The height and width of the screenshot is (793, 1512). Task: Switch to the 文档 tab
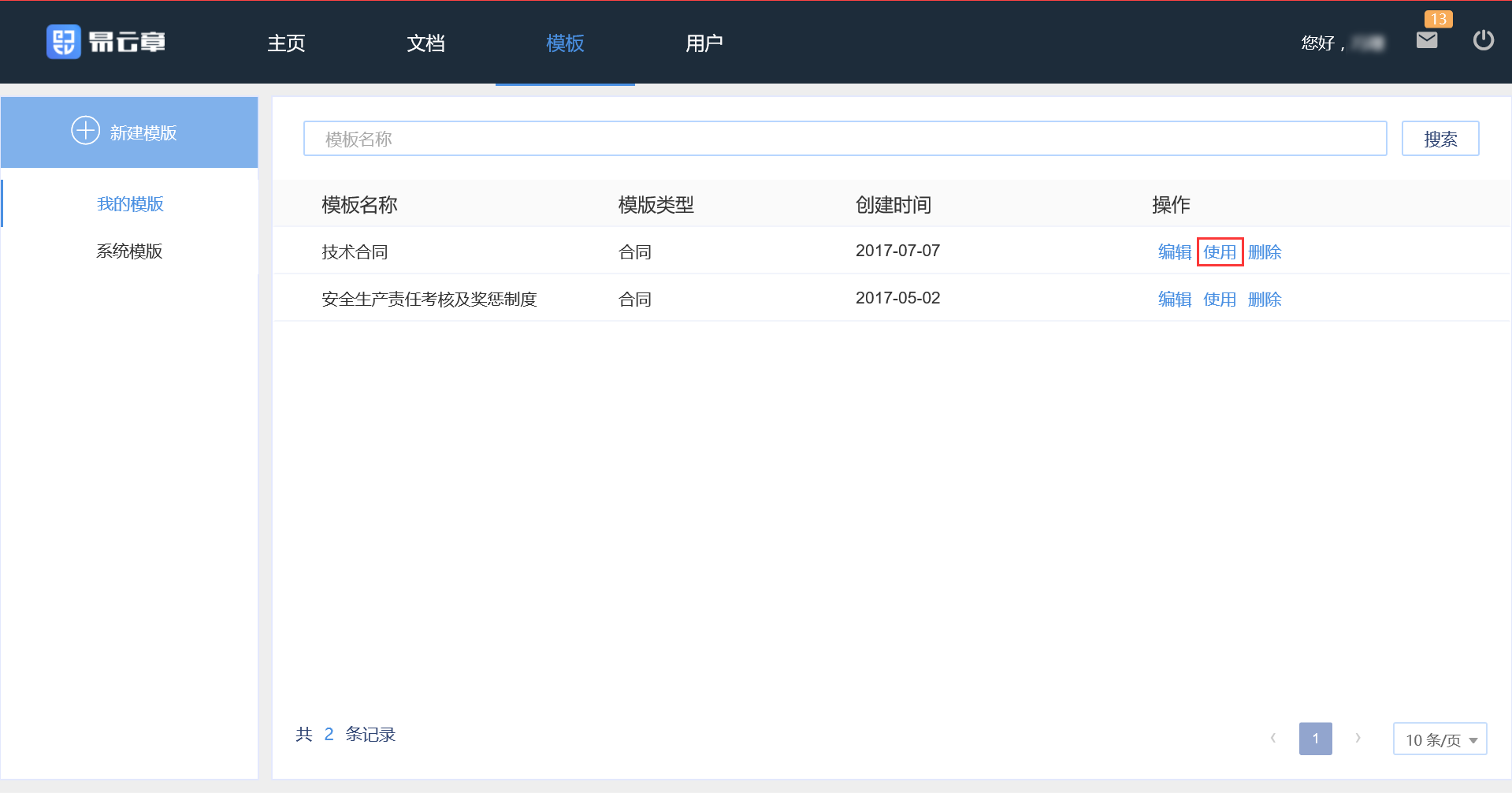point(425,43)
